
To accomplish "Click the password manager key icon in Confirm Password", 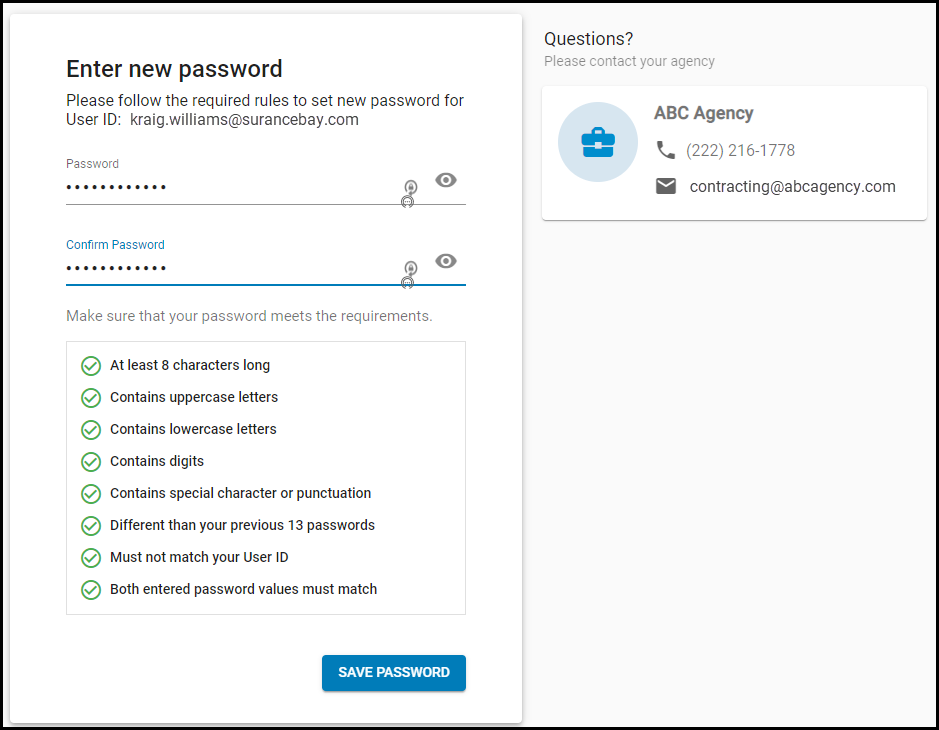I will point(410,274).
